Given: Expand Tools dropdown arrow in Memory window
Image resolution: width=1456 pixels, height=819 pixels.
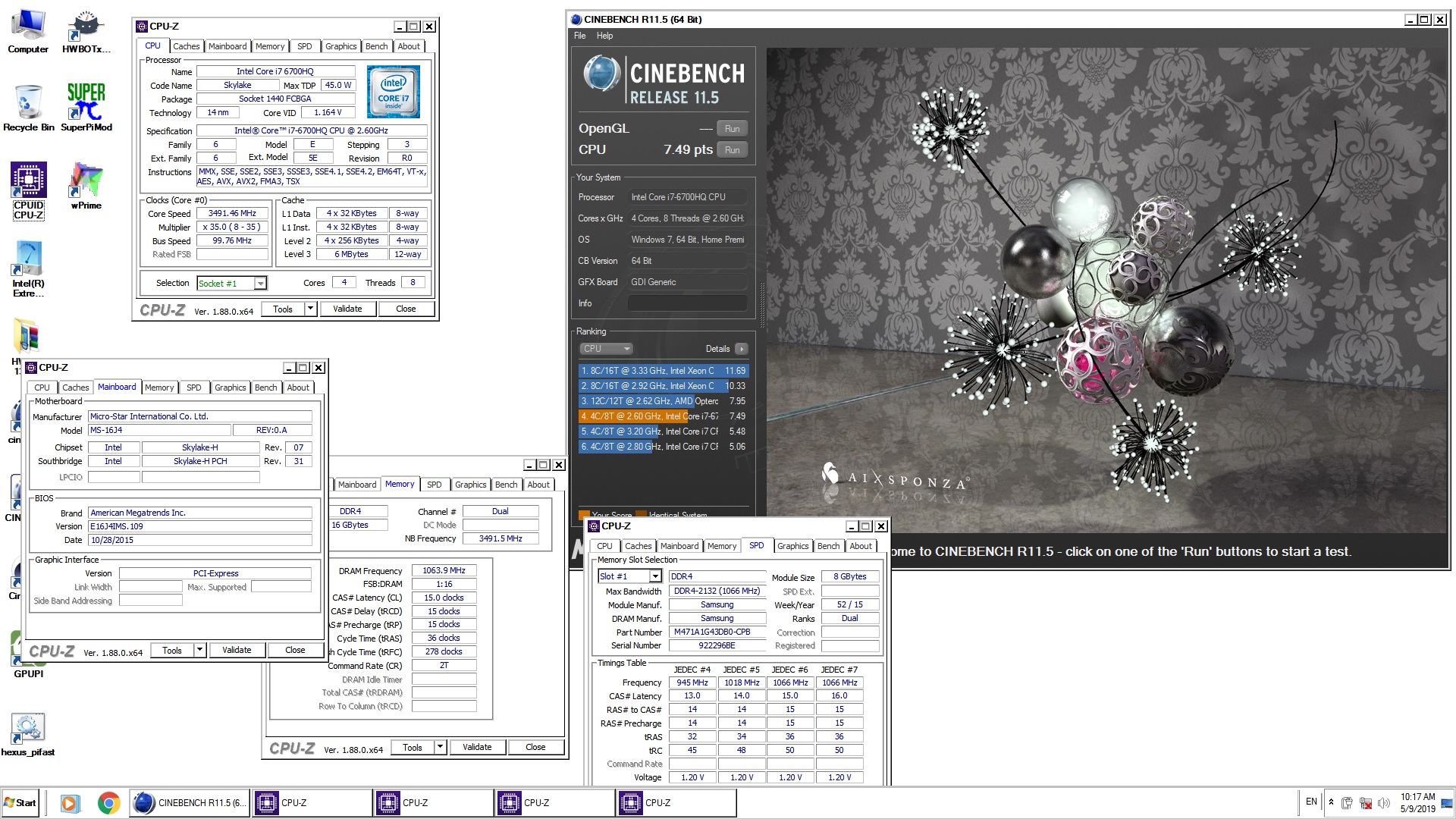Looking at the screenshot, I should 440,748.
